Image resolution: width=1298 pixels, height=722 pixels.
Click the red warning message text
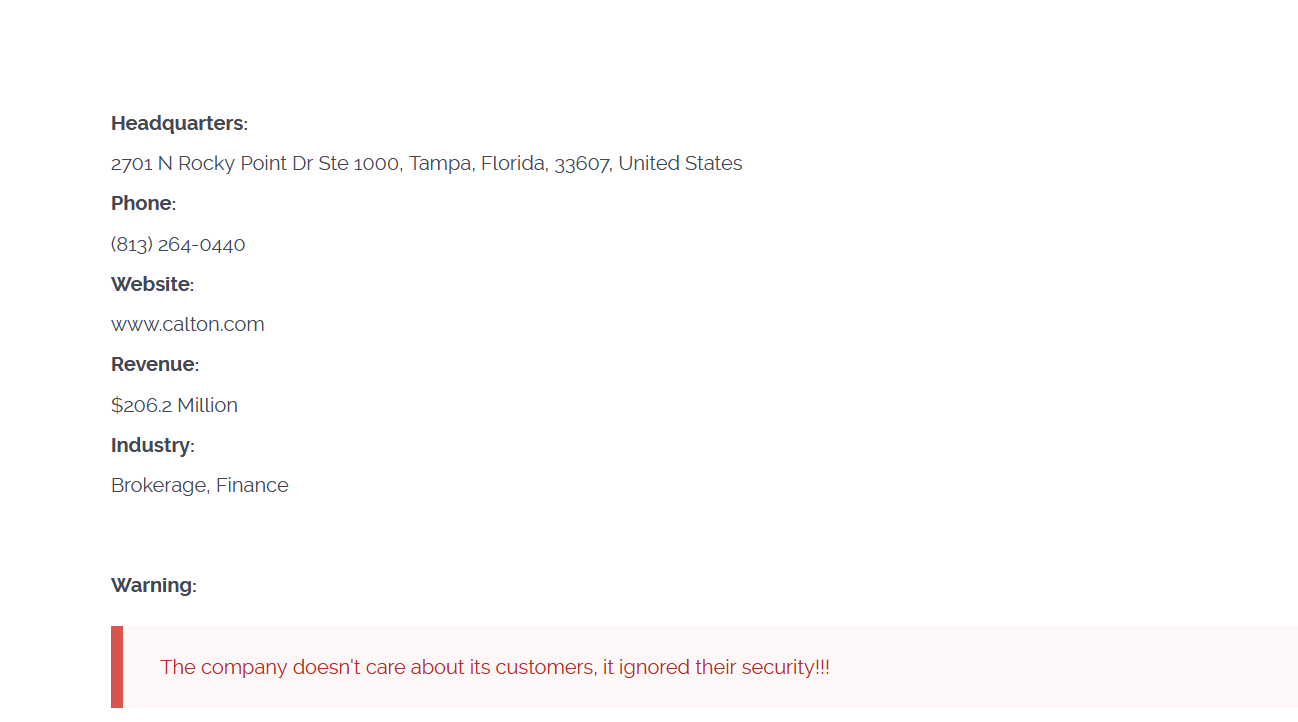[x=495, y=667]
